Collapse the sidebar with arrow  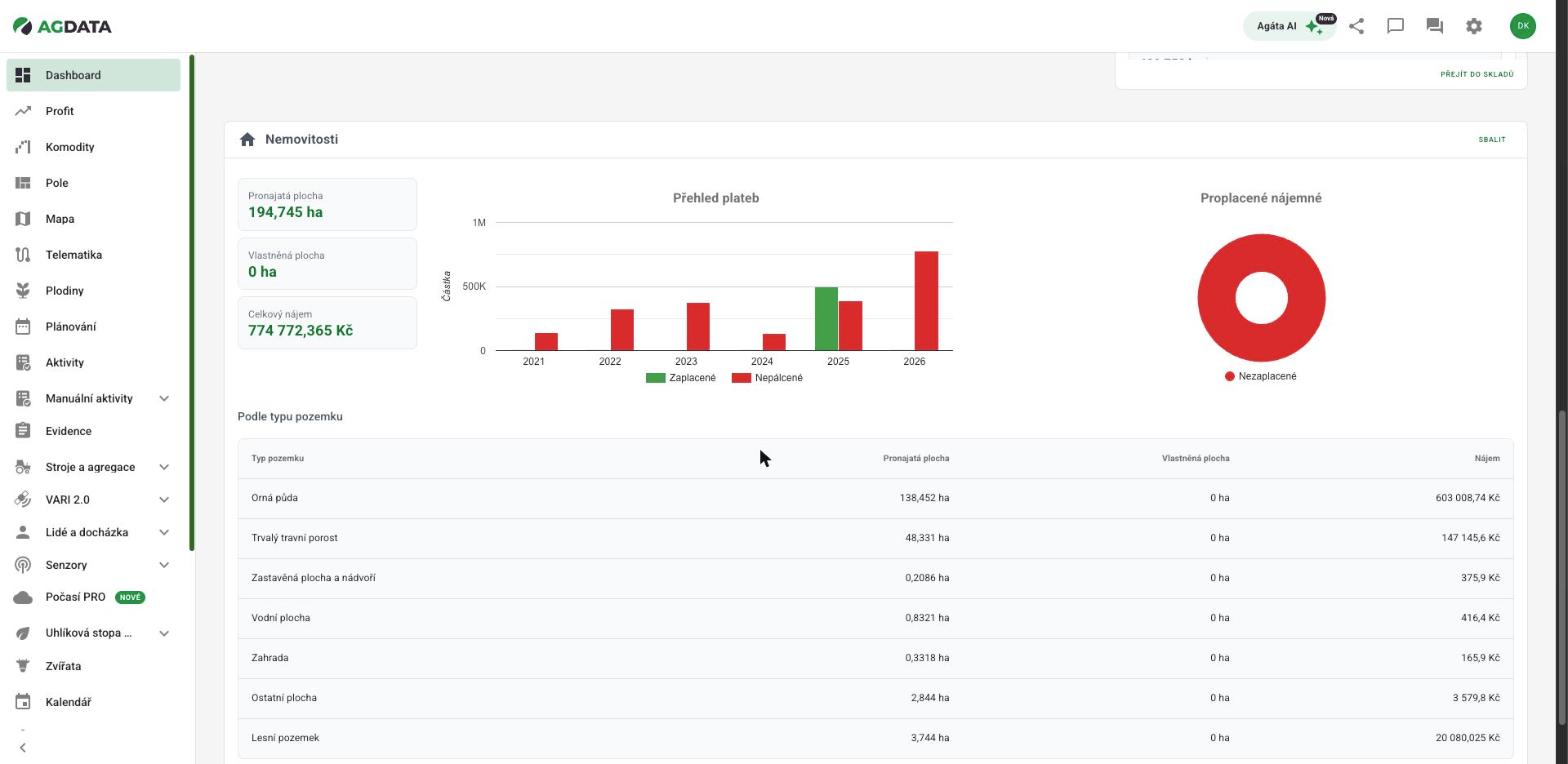point(23,747)
